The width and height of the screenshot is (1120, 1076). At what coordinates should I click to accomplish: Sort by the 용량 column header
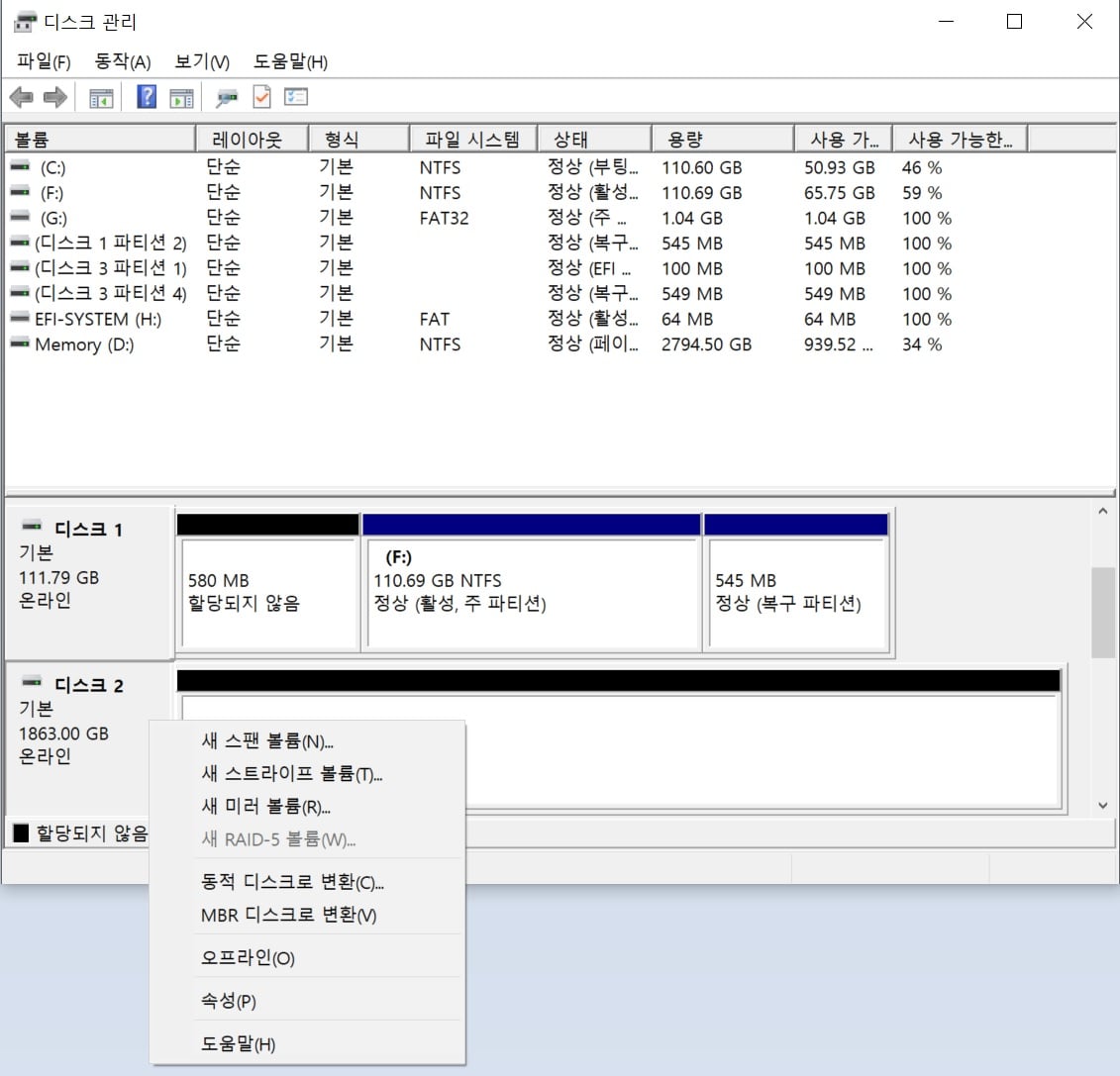coord(723,140)
